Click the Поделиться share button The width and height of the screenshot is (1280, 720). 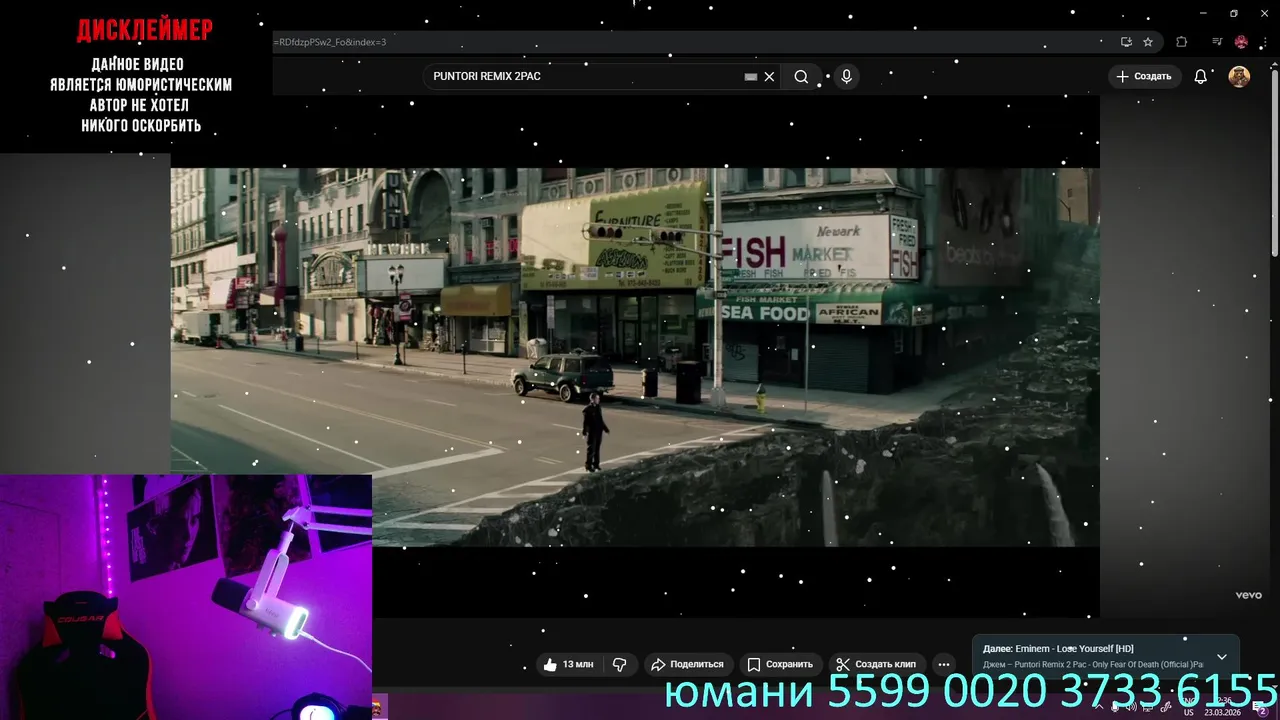[687, 664]
